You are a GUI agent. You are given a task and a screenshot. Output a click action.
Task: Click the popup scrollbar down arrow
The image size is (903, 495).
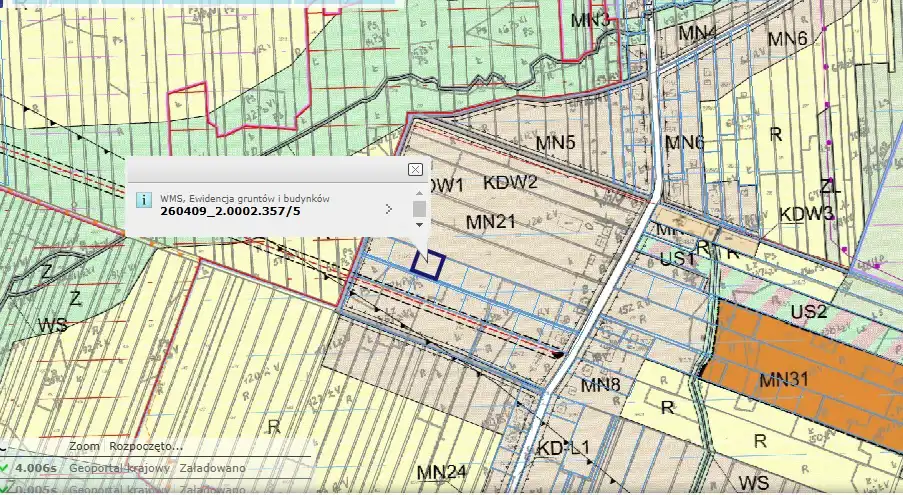coord(420,225)
